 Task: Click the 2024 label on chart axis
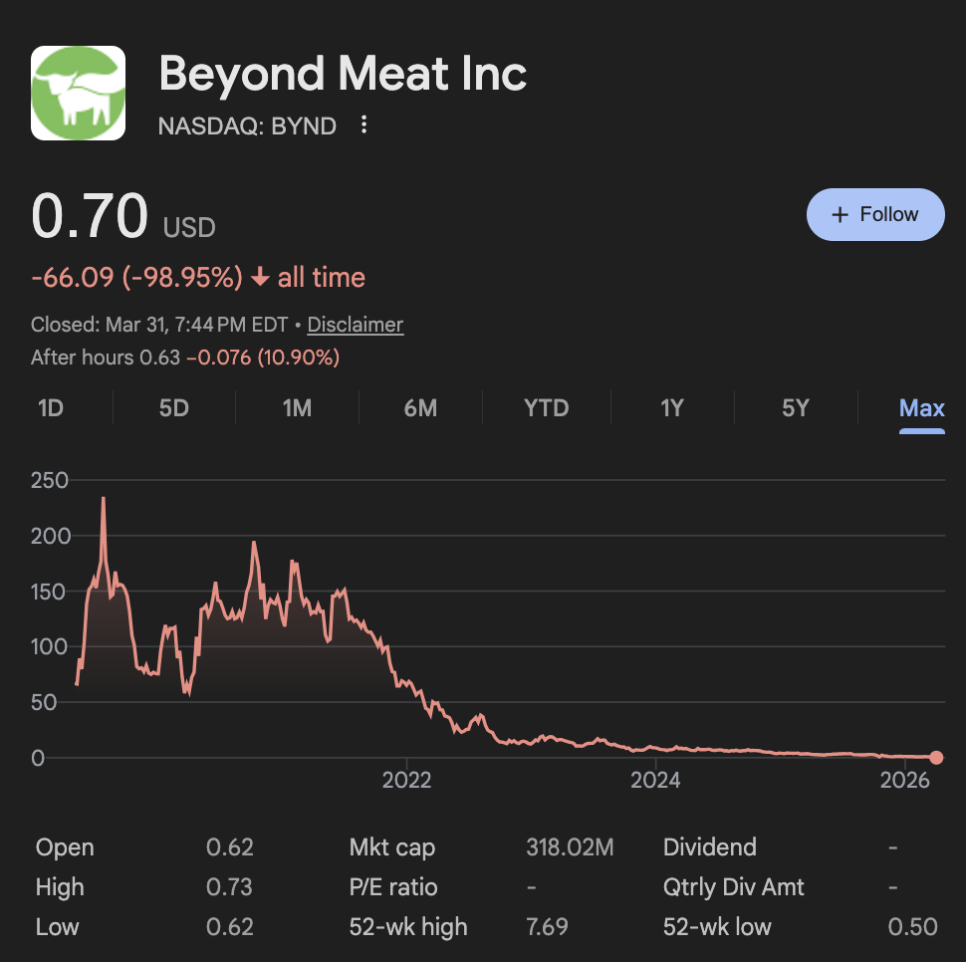[x=656, y=780]
